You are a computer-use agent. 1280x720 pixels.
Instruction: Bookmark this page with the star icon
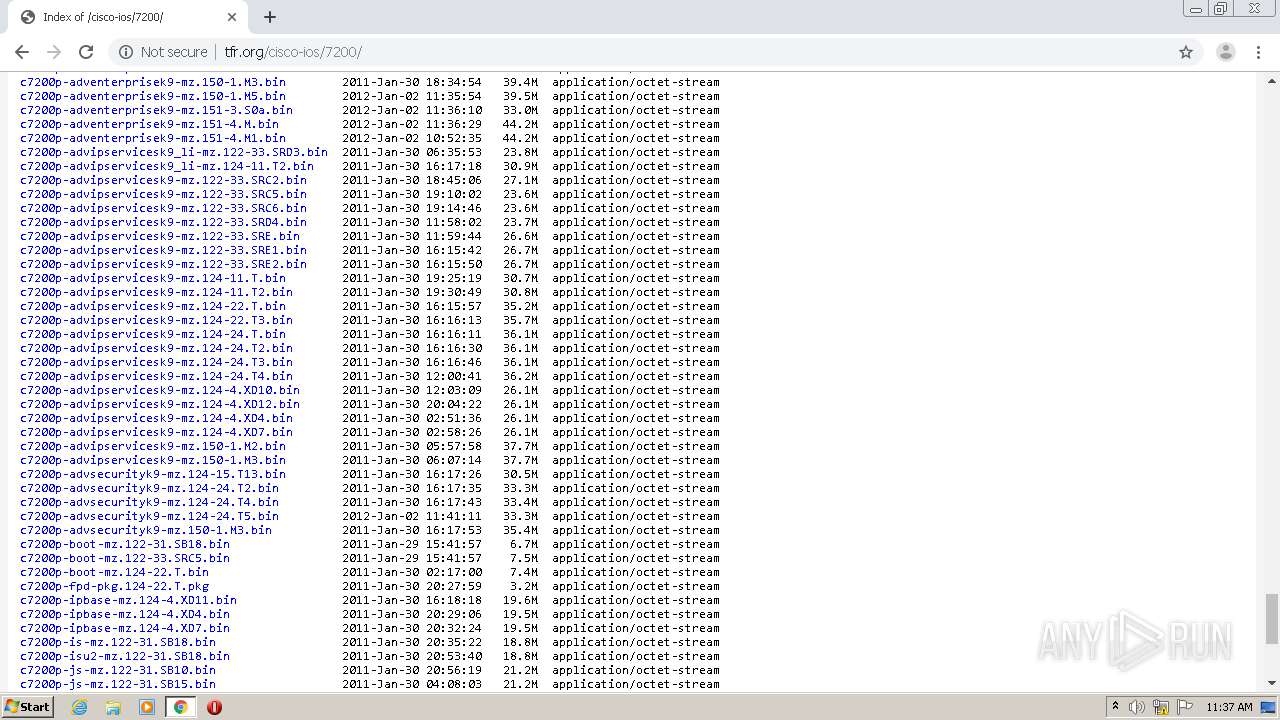[1186, 52]
